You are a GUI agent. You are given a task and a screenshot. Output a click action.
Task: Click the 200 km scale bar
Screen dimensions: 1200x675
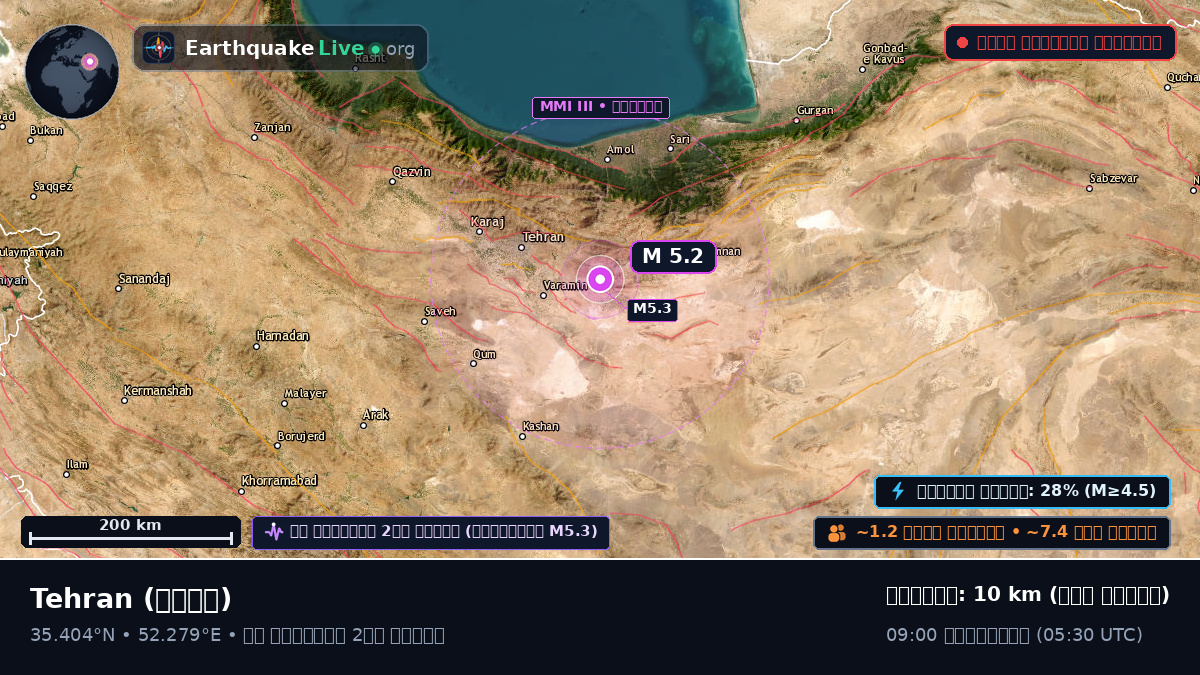tap(131, 532)
